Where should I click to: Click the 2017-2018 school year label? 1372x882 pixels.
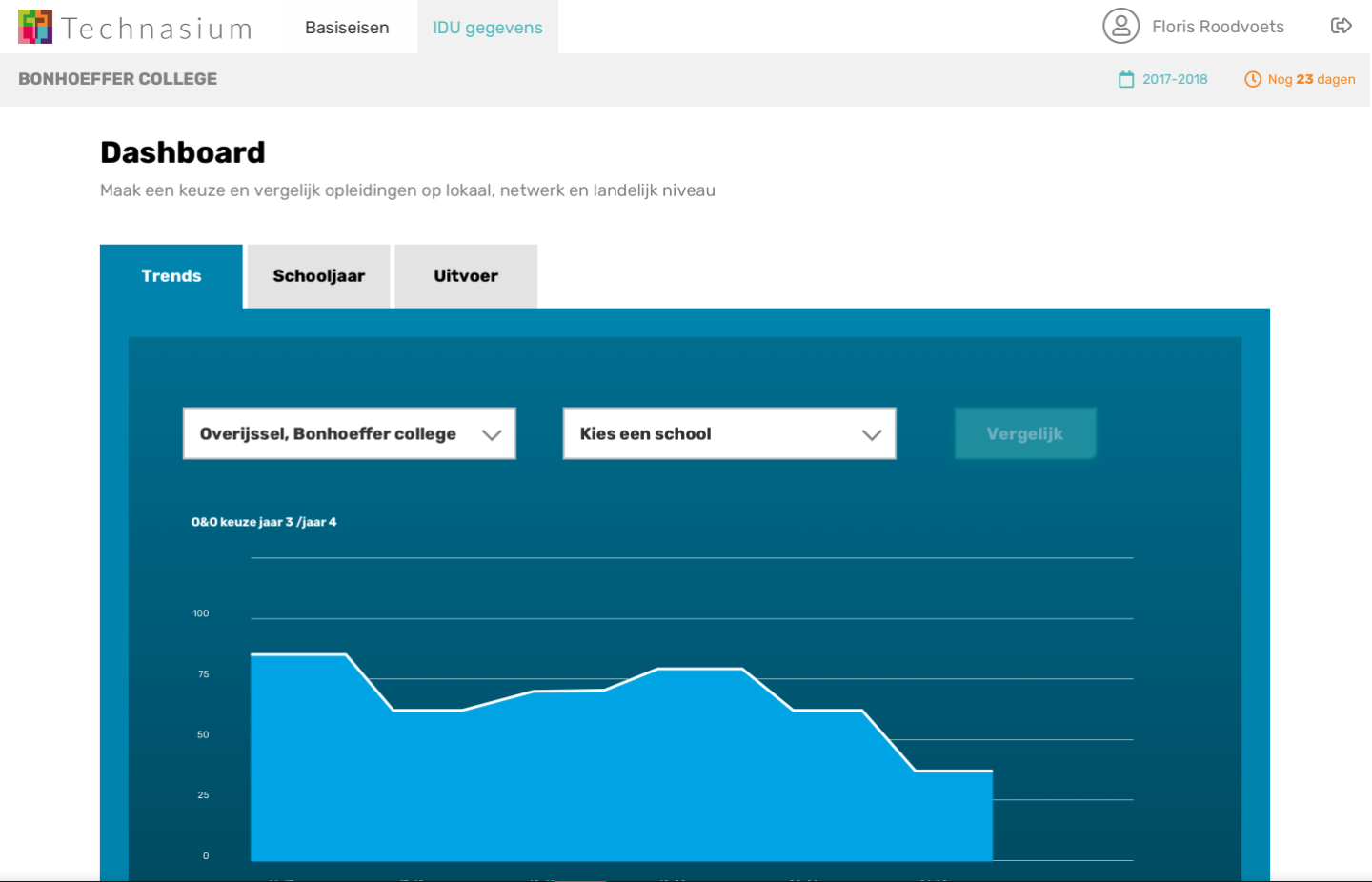point(1175,79)
